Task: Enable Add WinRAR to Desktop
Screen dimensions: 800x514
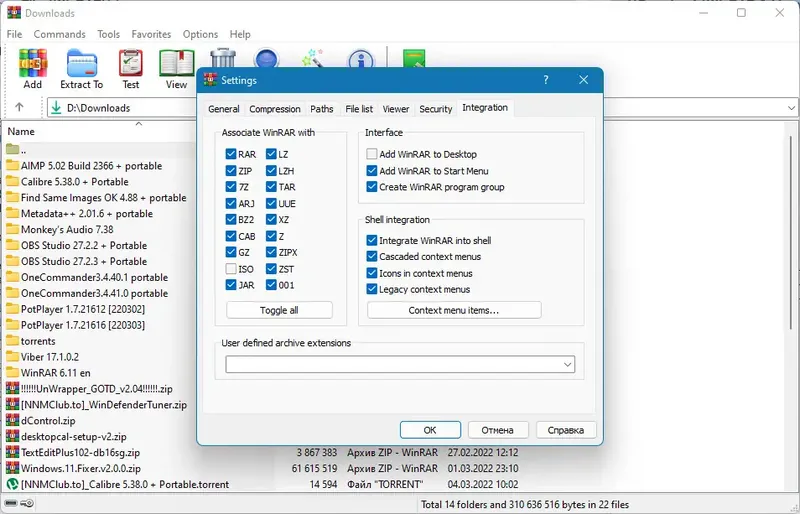Action: (371, 154)
